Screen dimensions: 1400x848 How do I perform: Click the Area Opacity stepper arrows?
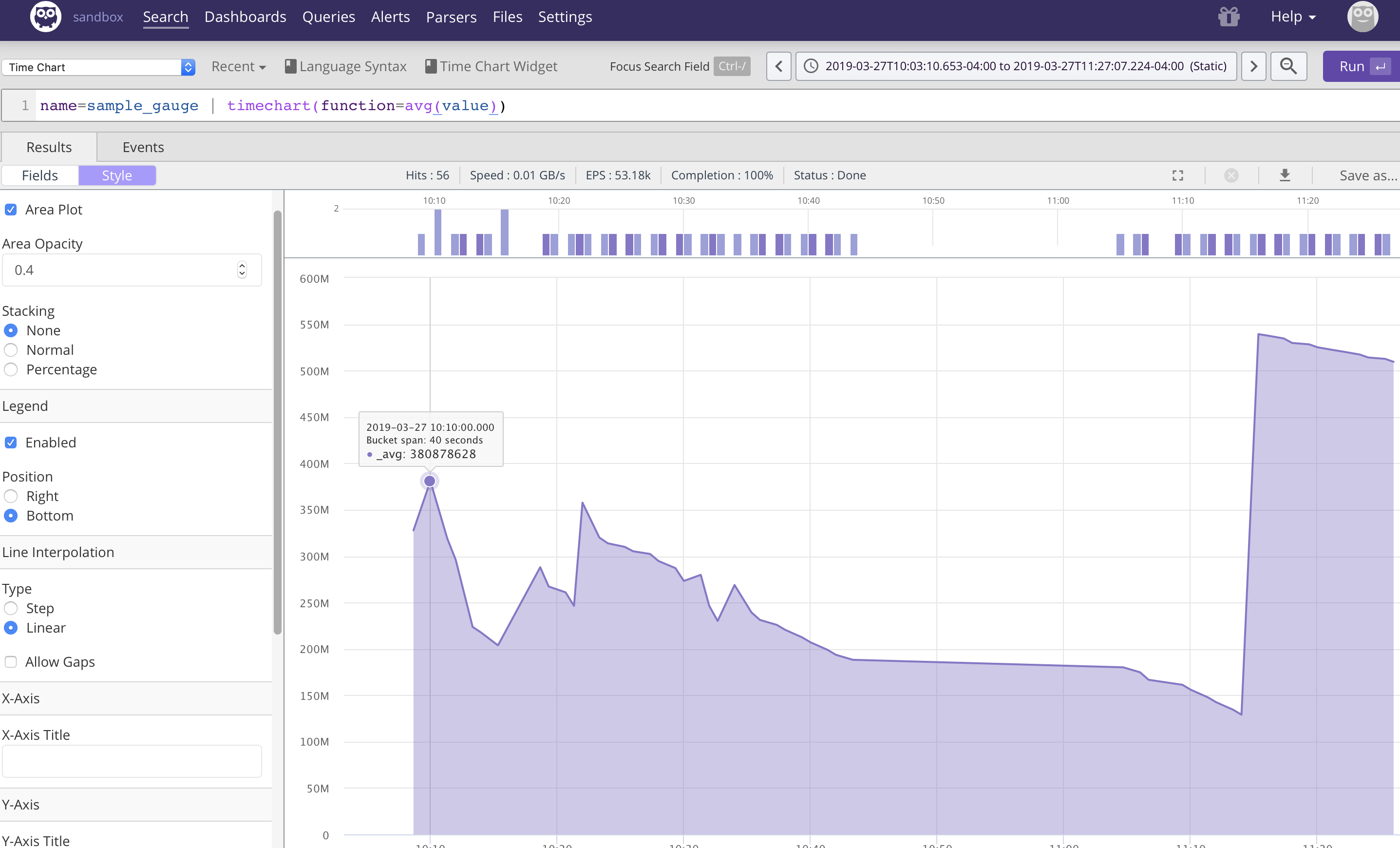pyautogui.click(x=242, y=270)
